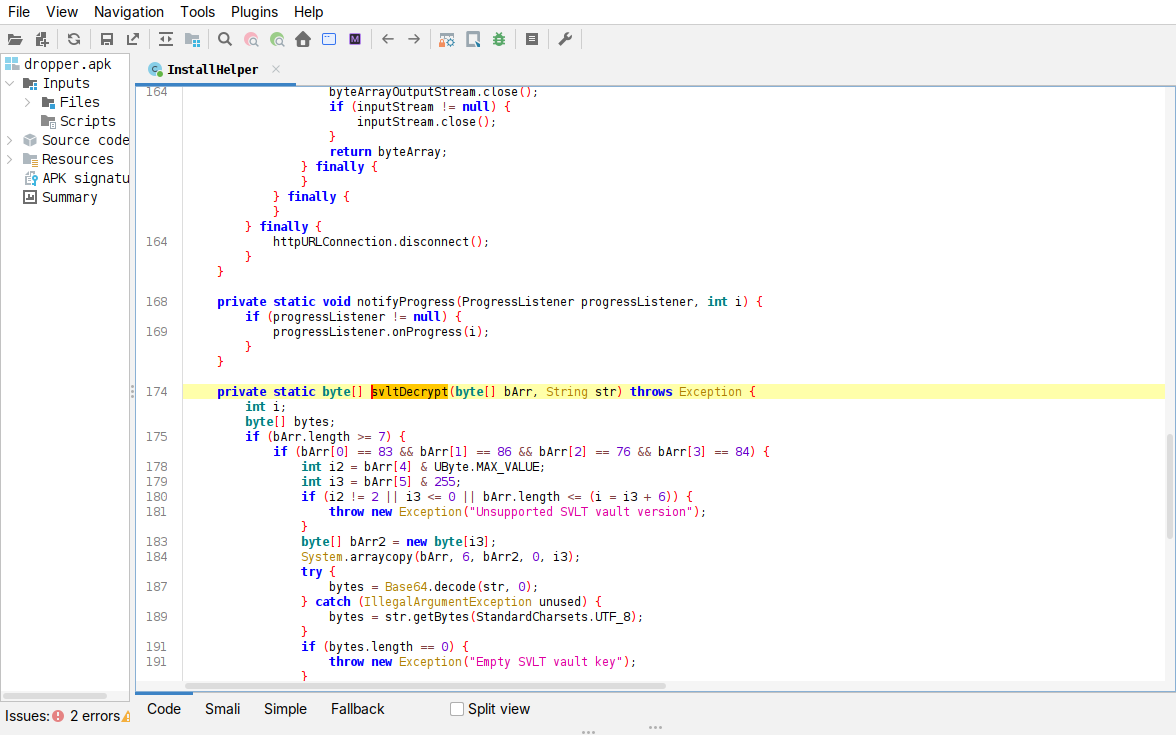Click the Base64.decode call

click(430, 586)
